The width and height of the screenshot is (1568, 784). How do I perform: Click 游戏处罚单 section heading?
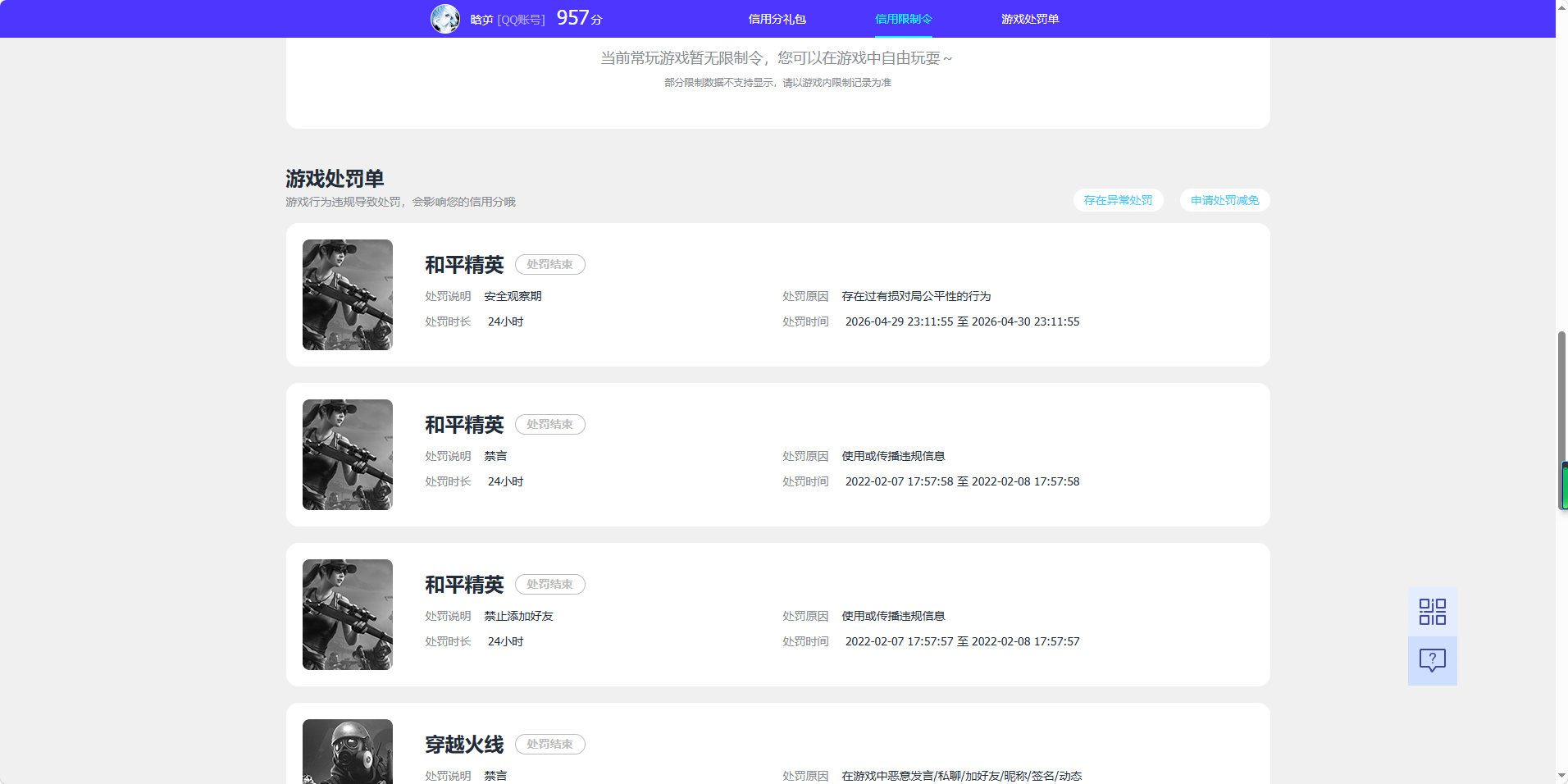tap(335, 179)
